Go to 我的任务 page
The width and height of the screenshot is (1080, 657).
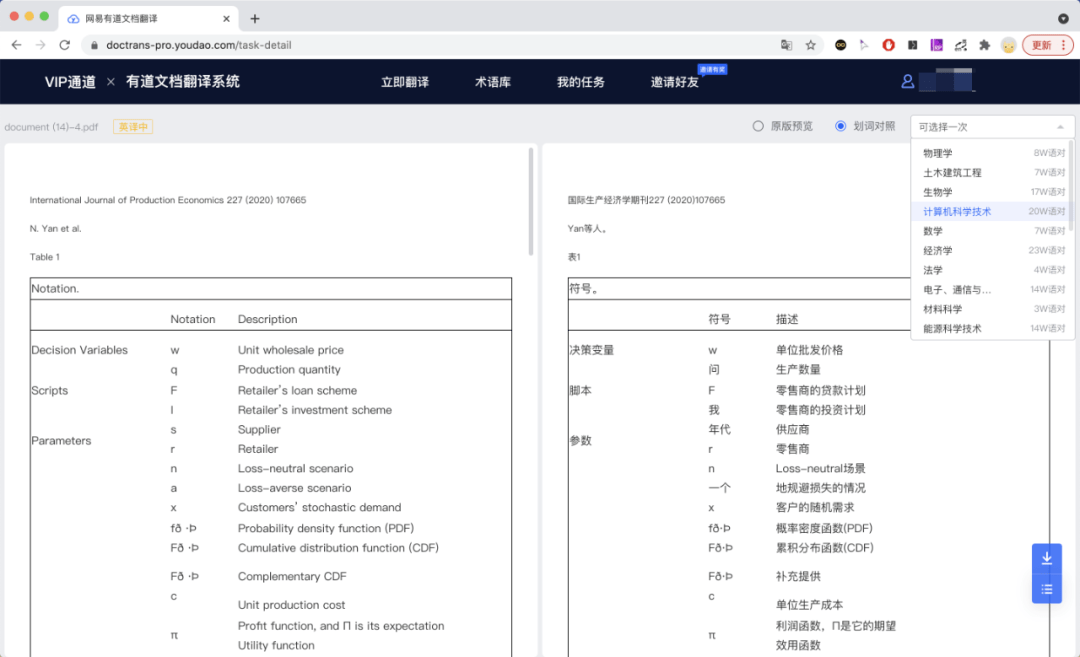tap(581, 82)
